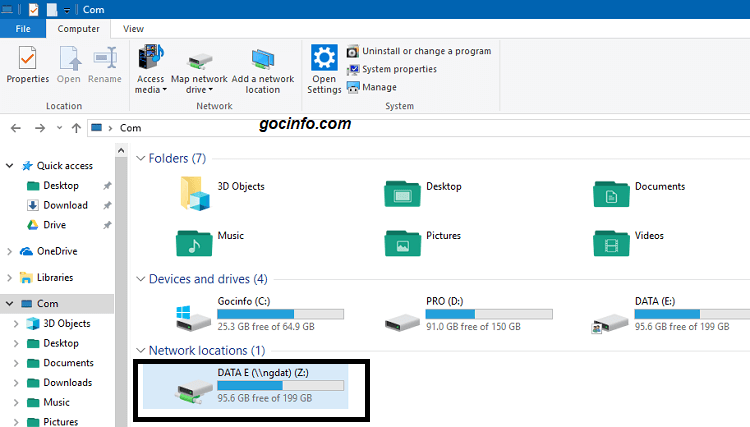Collapse the Com node in sidebar

(10, 304)
